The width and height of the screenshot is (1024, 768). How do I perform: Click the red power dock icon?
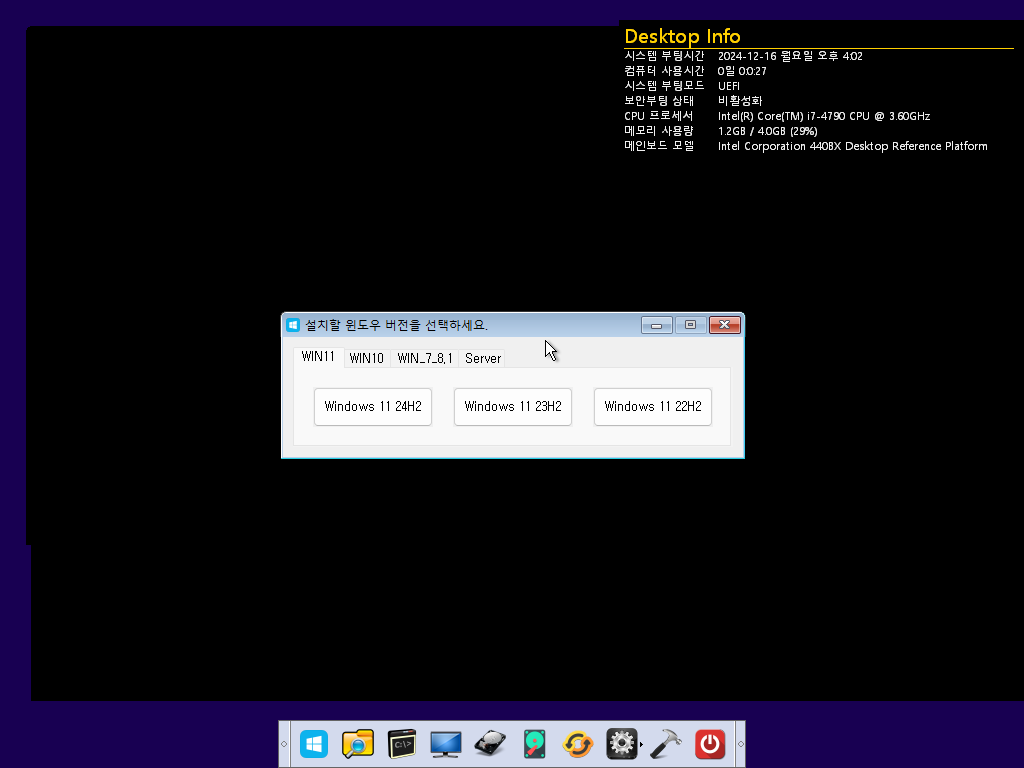[710, 744]
